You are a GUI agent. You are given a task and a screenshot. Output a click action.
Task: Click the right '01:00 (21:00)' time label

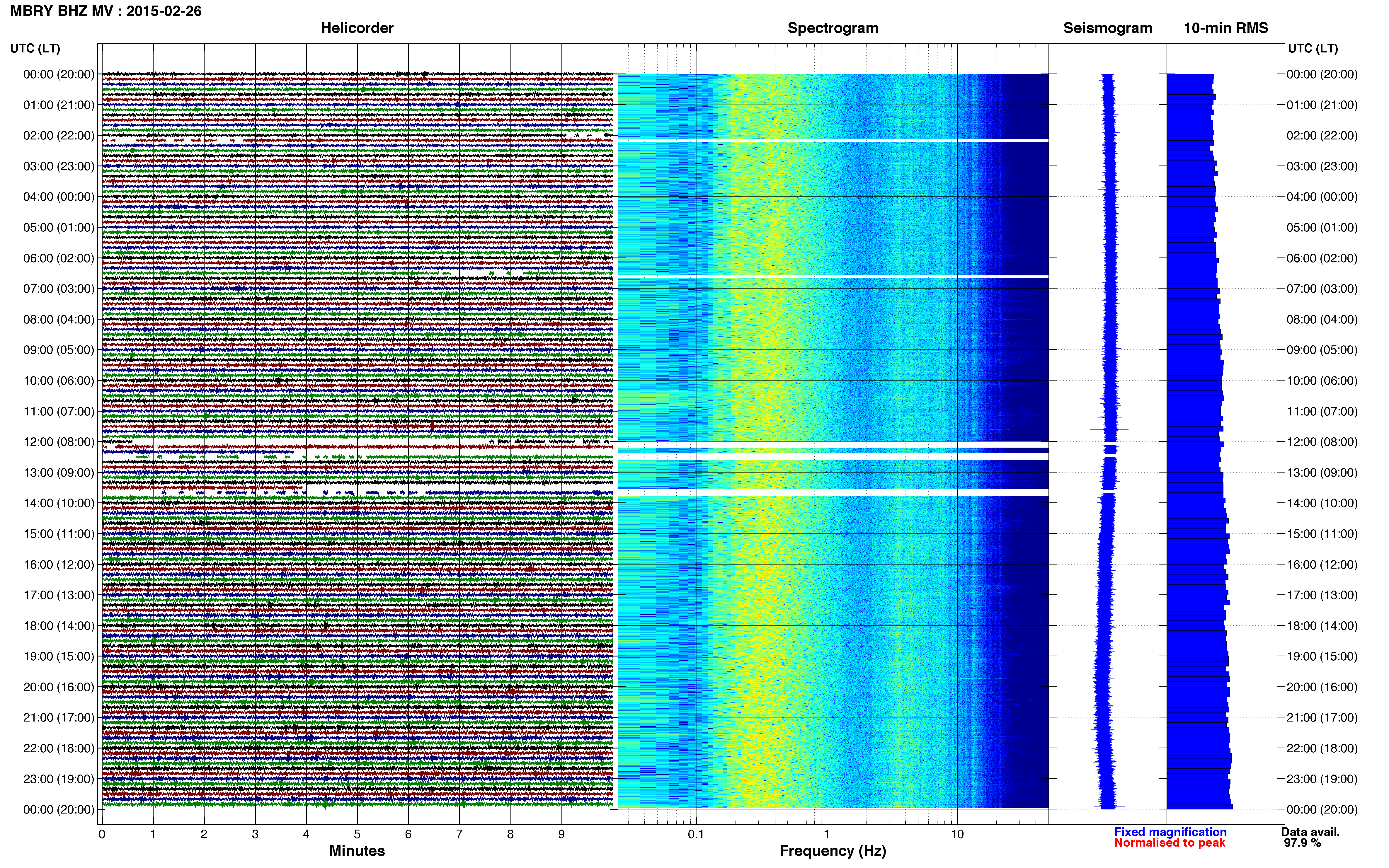tap(1322, 105)
